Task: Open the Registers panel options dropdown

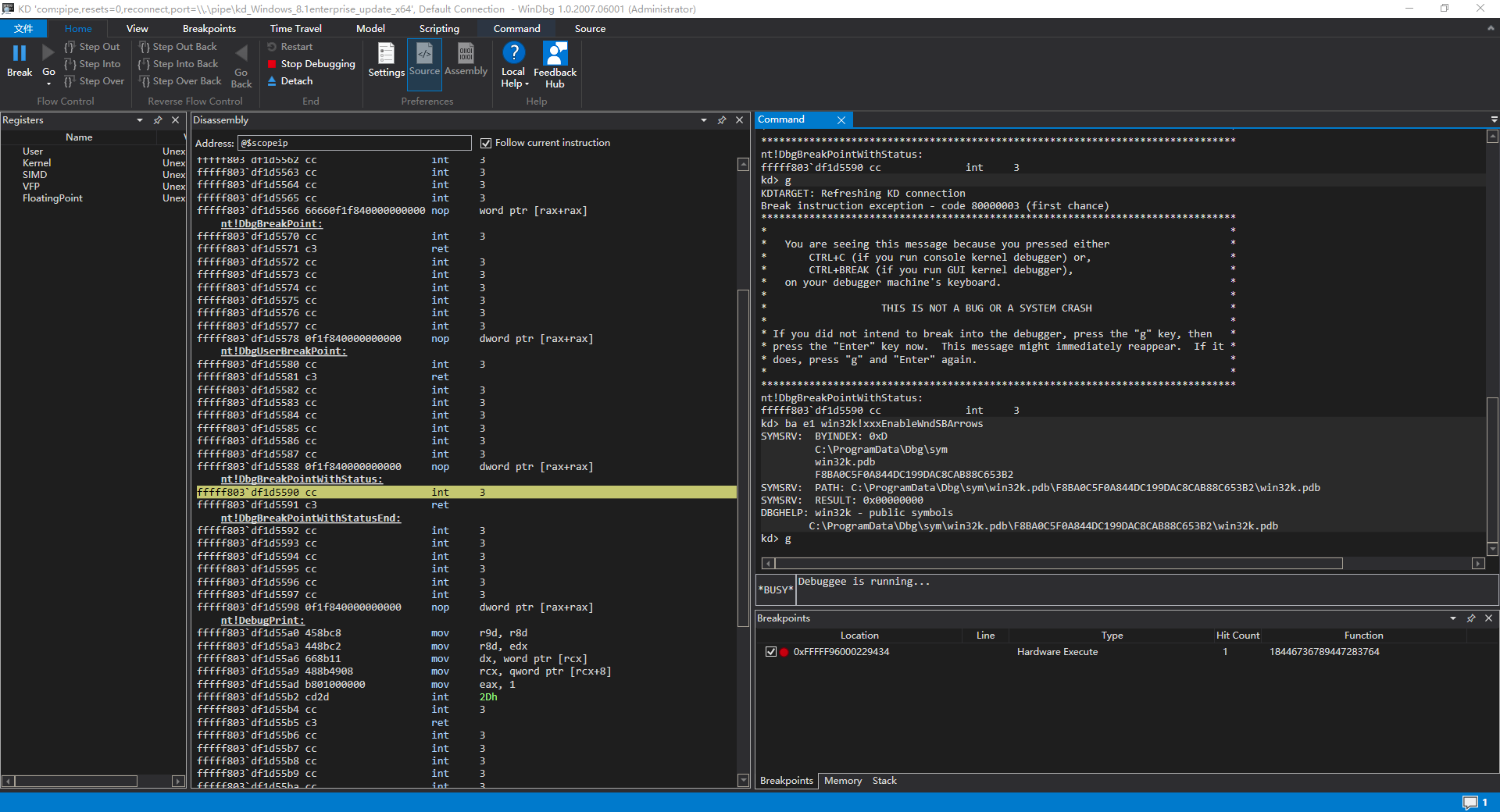Action: pyautogui.click(x=140, y=120)
